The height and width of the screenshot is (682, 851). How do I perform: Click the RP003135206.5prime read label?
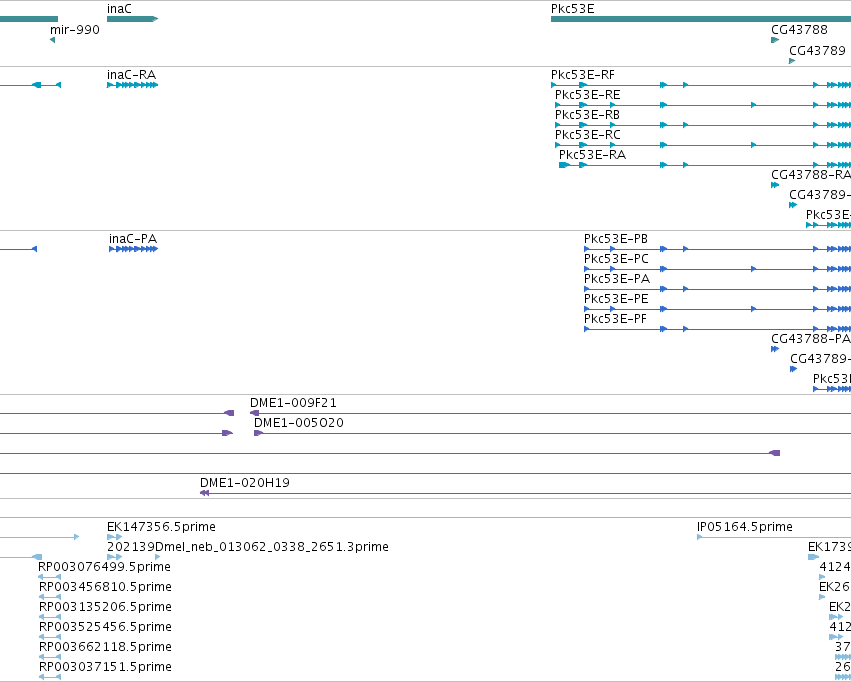coord(105,607)
